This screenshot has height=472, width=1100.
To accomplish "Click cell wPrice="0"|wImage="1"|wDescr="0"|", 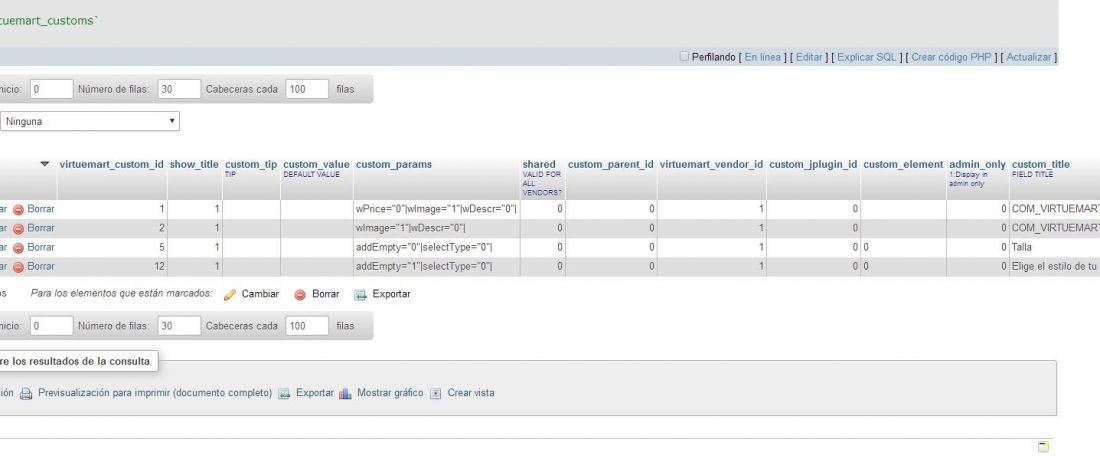I will click(436, 209).
